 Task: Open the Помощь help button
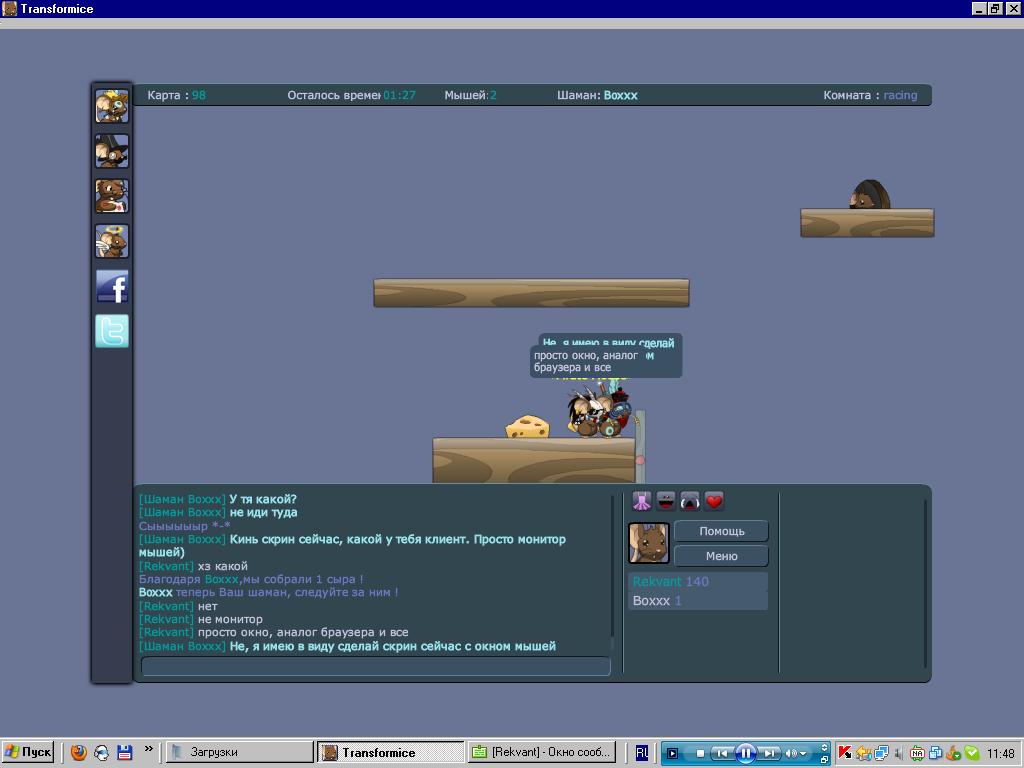click(x=721, y=531)
